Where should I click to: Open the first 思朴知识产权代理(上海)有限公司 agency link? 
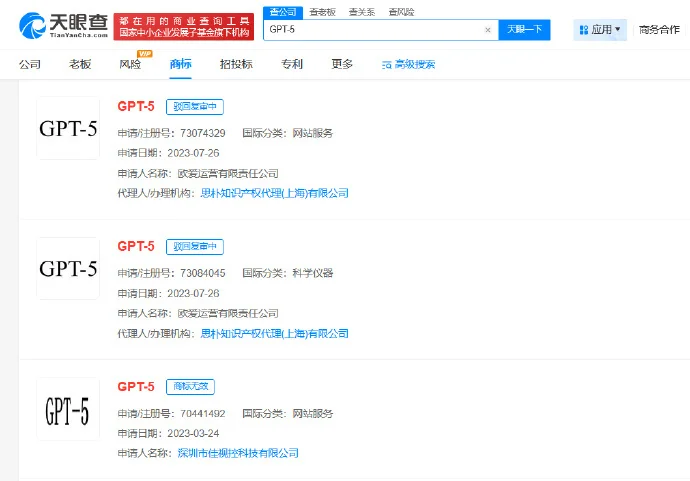click(x=275, y=193)
